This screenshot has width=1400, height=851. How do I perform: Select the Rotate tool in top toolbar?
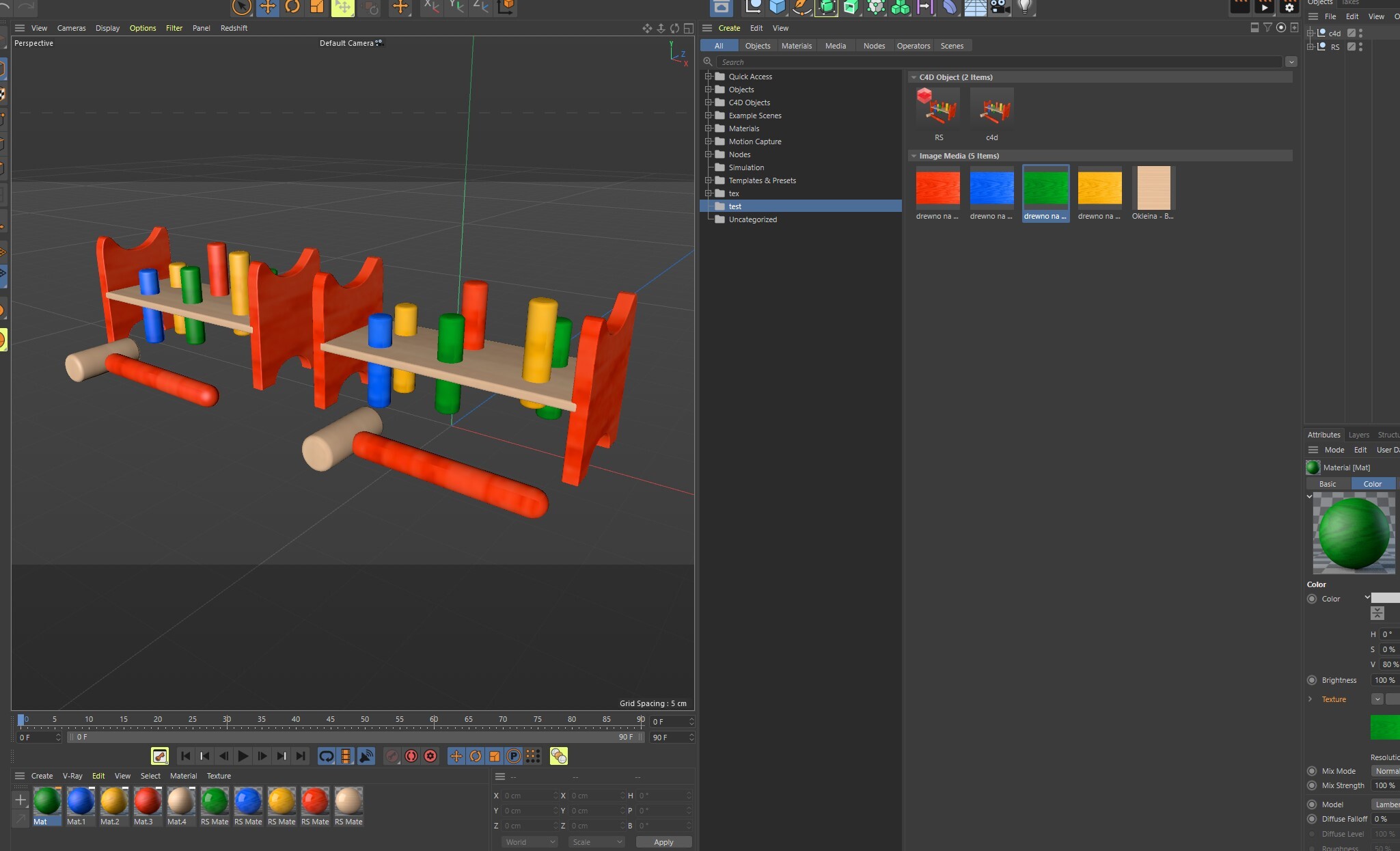tap(292, 7)
